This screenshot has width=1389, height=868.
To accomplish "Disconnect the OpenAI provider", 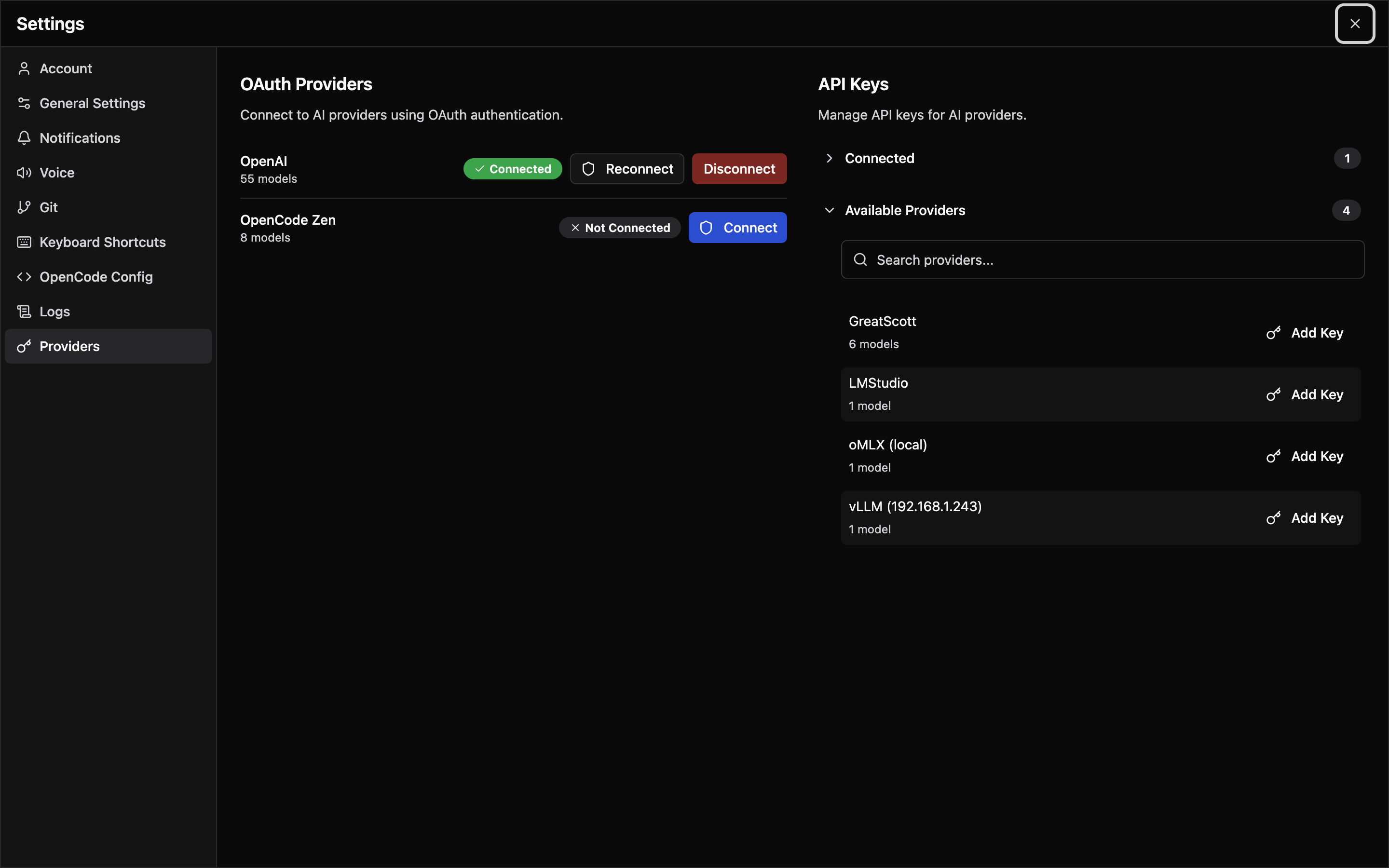I will (739, 169).
